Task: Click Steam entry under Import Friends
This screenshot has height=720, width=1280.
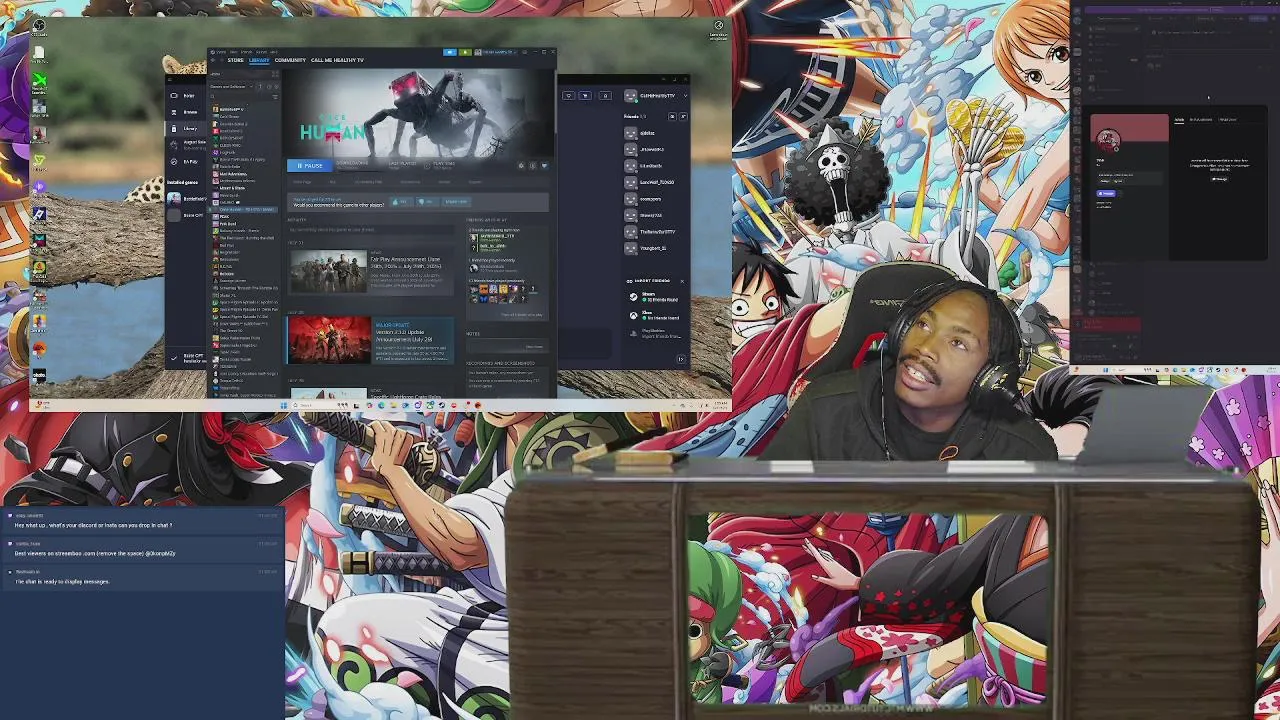Action: (654, 297)
